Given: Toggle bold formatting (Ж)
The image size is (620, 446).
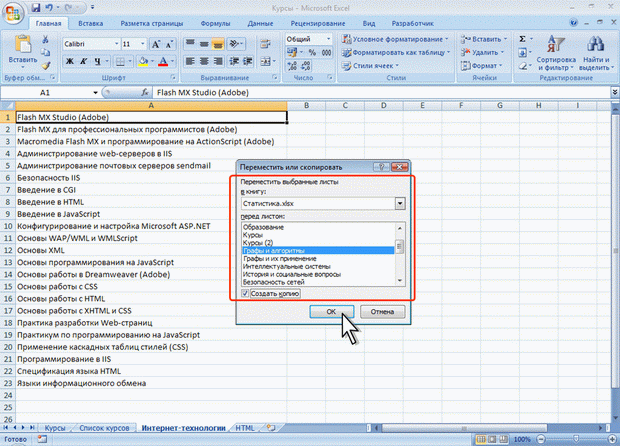Looking at the screenshot, I should pyautogui.click(x=69, y=62).
